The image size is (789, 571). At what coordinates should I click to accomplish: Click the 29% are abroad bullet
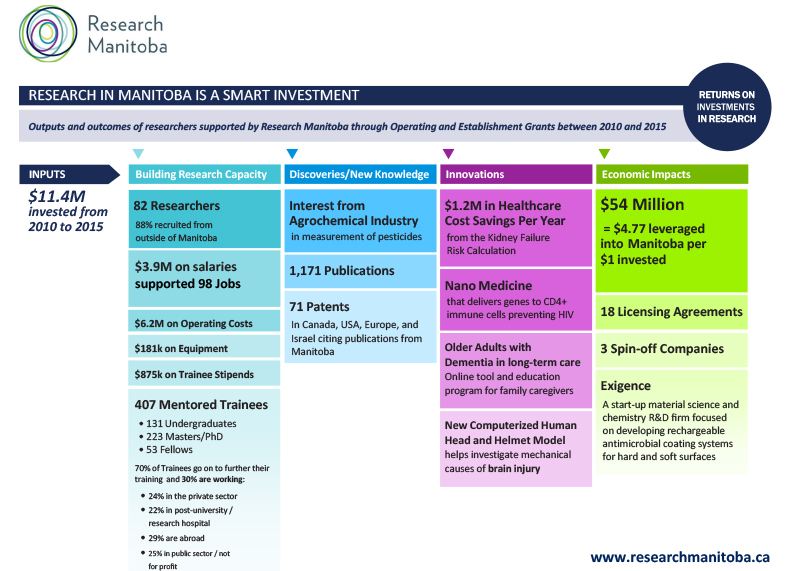click(173, 538)
